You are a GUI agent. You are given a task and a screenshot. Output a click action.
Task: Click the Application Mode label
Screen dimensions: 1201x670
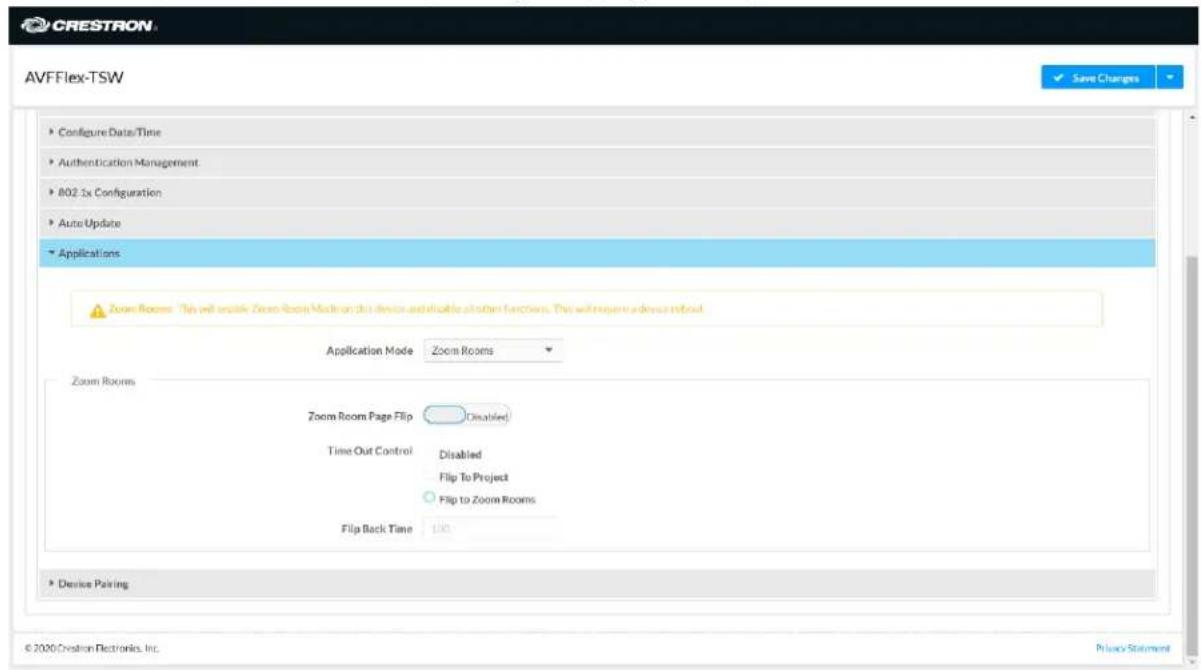click(369, 351)
